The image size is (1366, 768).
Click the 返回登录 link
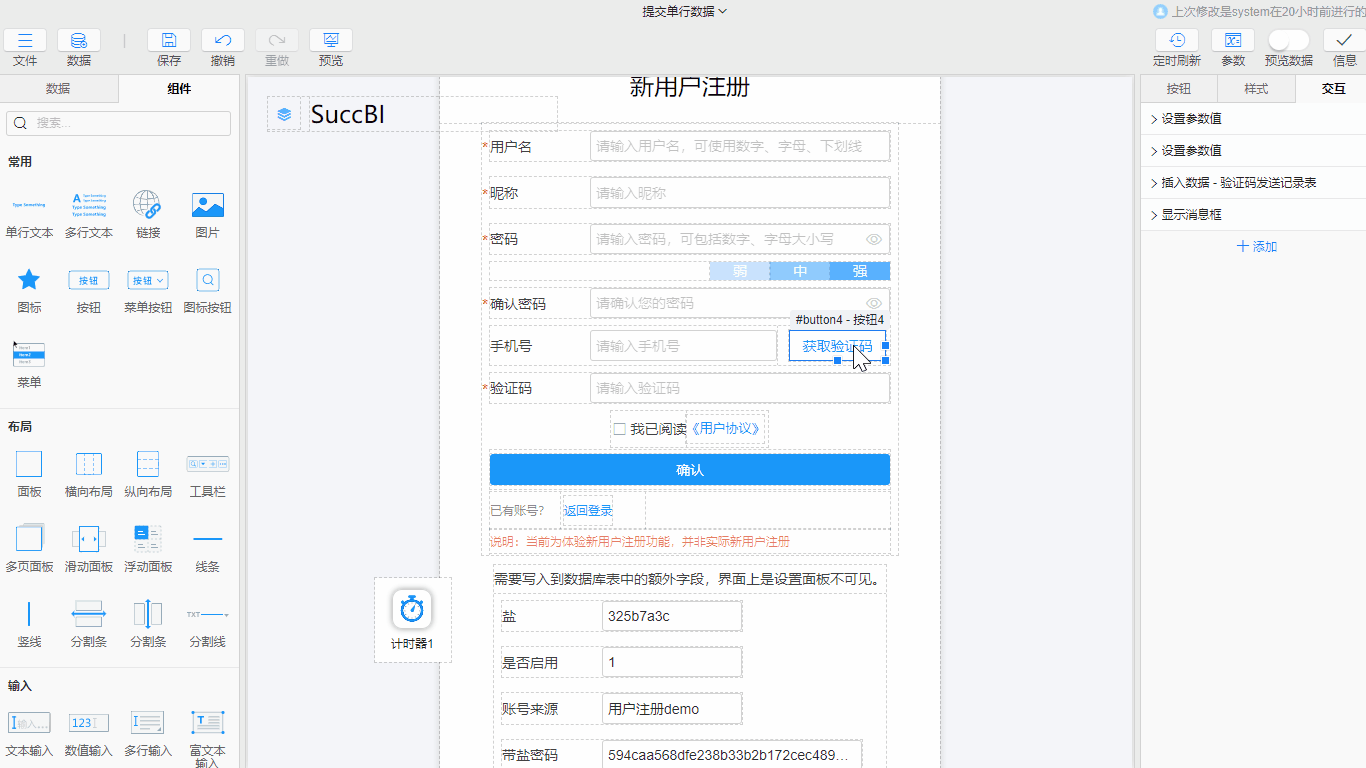(x=589, y=509)
